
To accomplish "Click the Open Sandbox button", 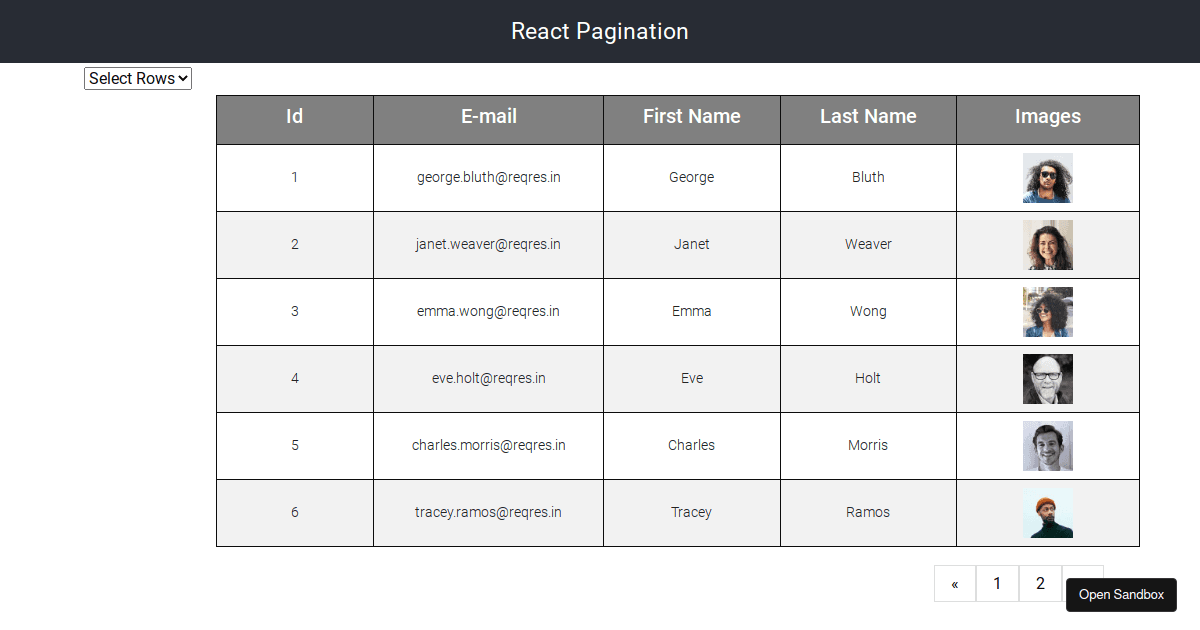I will pos(1121,594).
